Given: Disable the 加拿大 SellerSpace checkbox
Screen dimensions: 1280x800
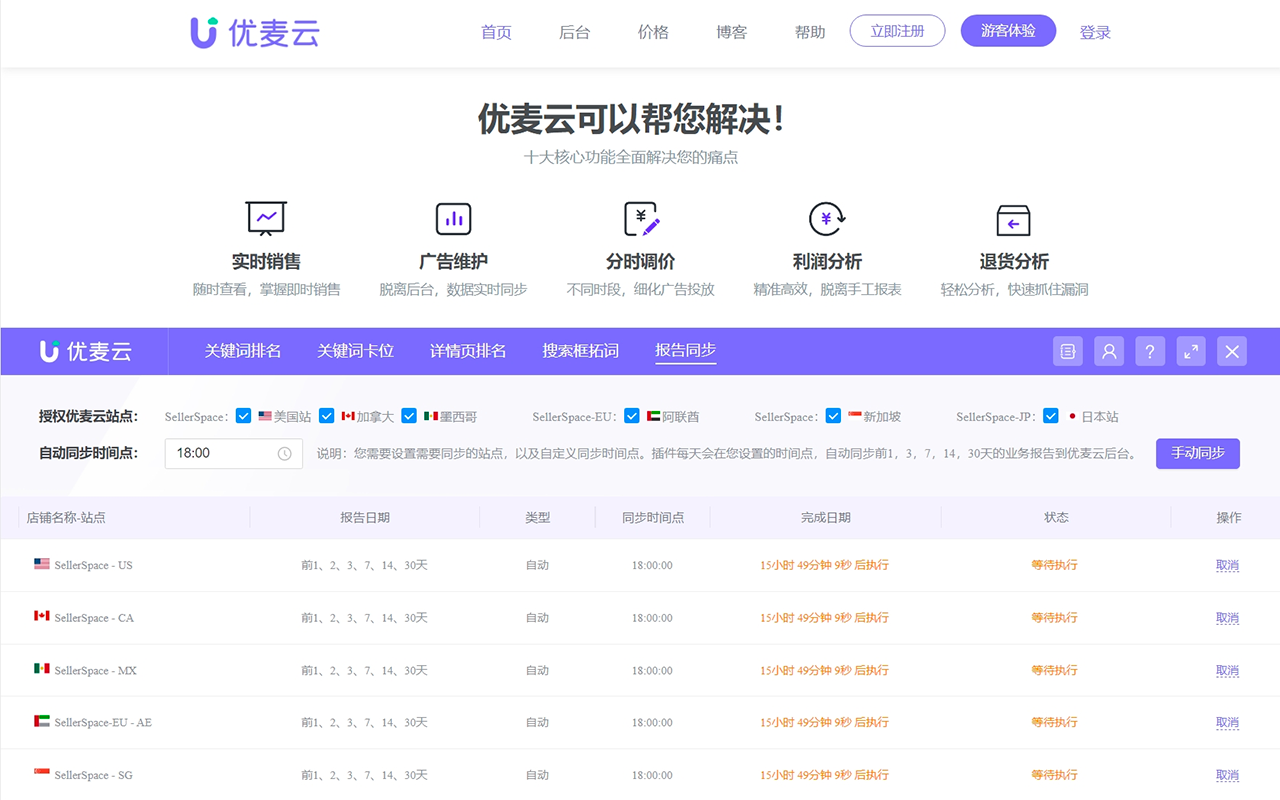Looking at the screenshot, I should 326,415.
